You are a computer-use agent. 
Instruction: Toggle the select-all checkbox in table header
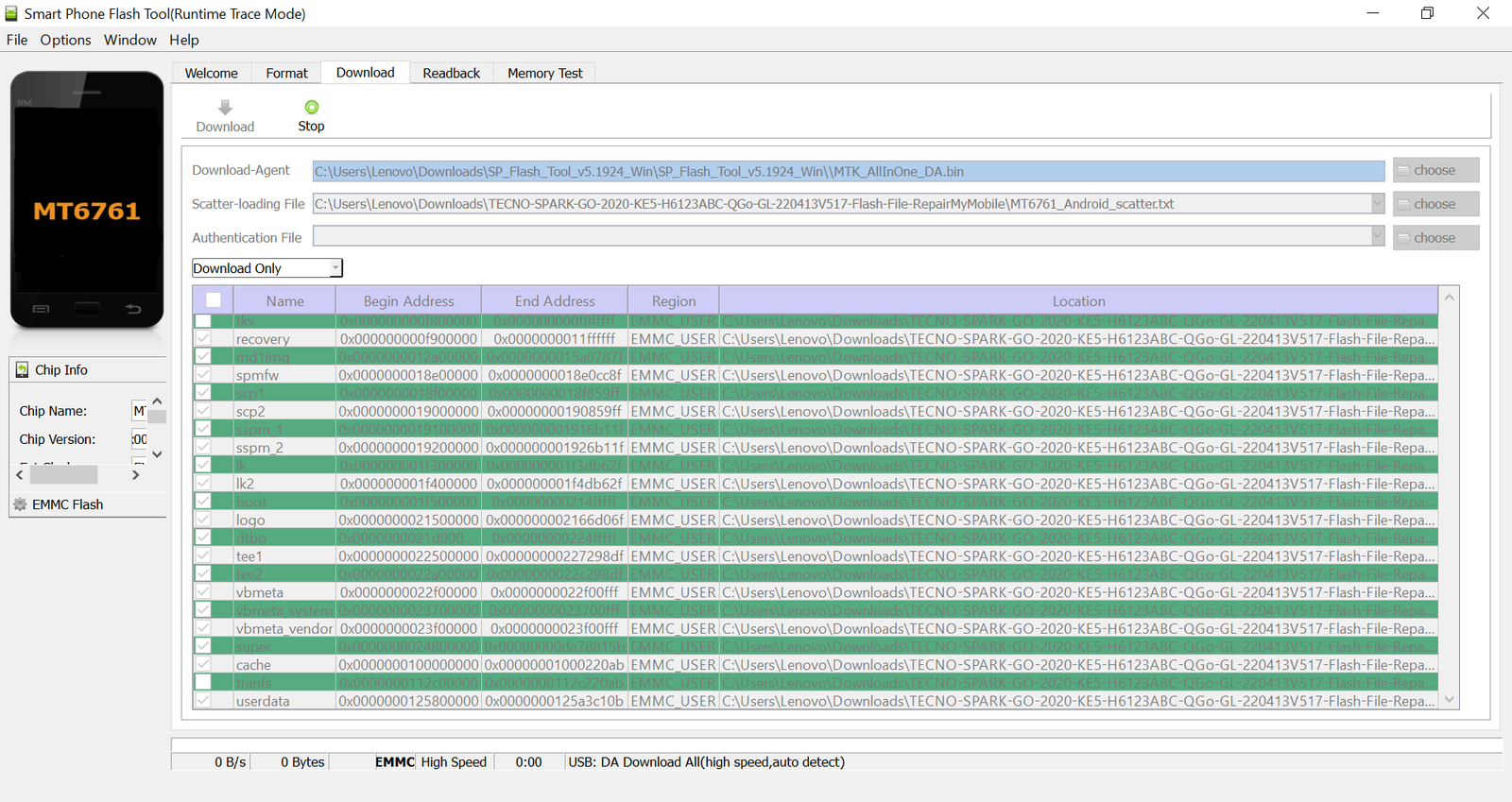point(214,300)
